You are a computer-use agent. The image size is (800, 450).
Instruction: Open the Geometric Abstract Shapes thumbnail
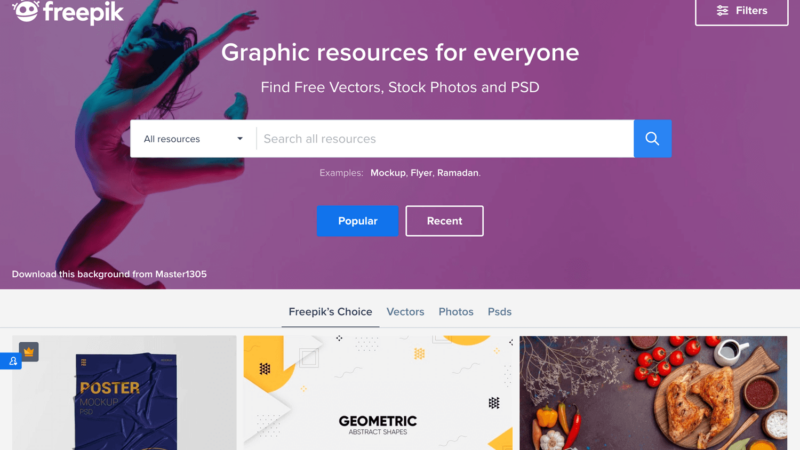point(378,393)
